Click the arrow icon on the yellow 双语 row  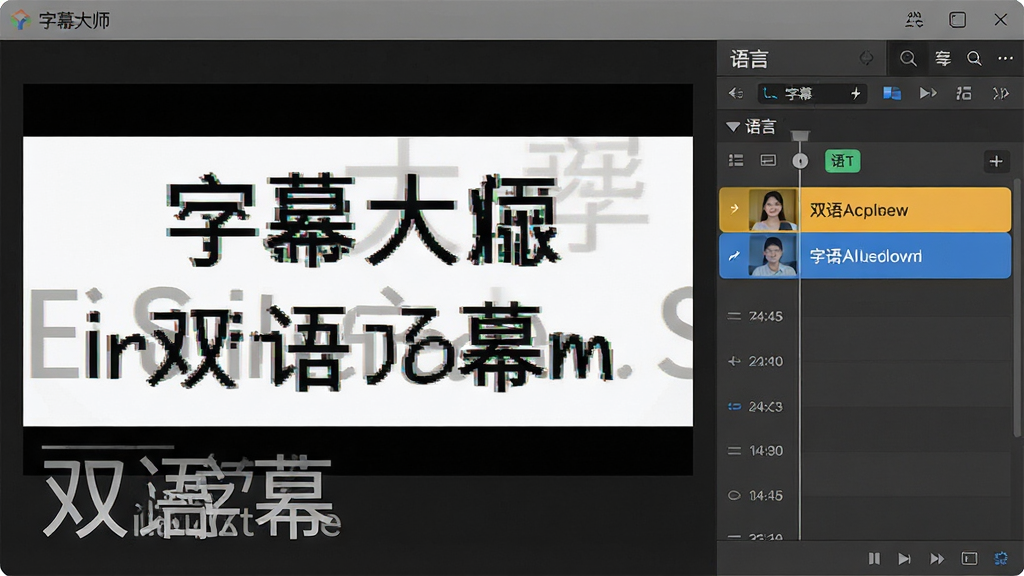coord(735,209)
